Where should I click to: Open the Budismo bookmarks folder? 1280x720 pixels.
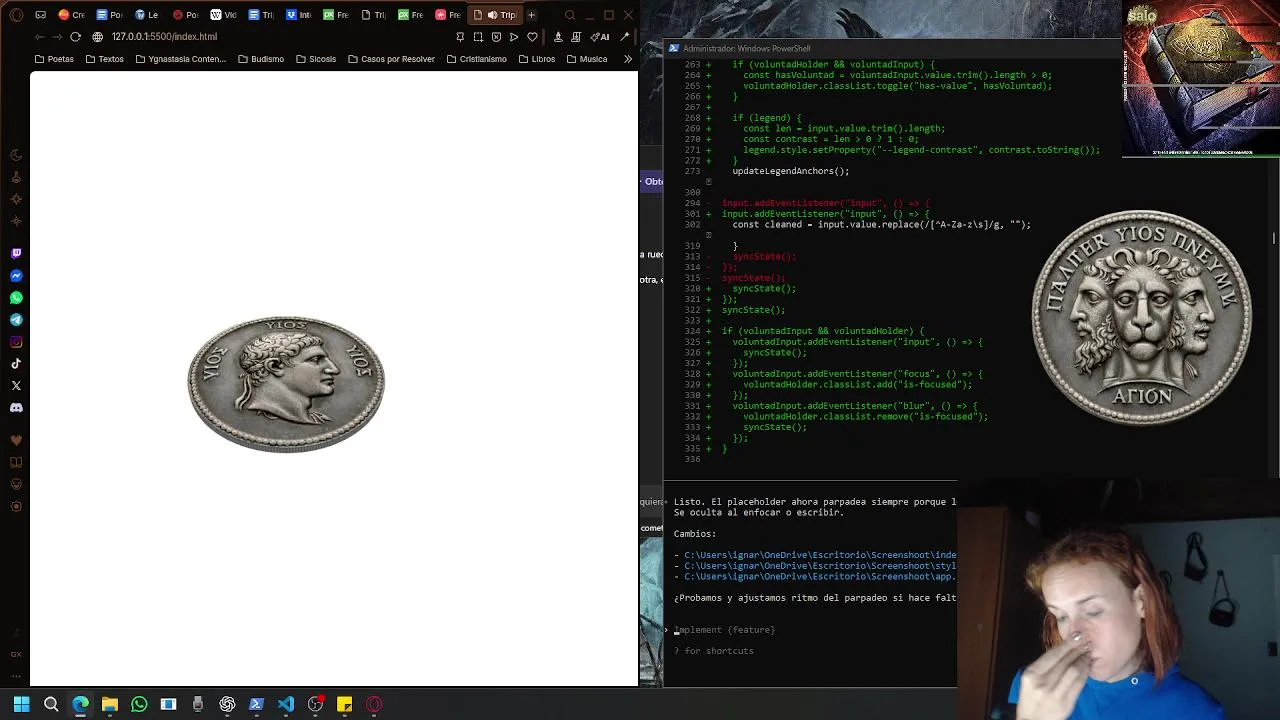point(260,59)
